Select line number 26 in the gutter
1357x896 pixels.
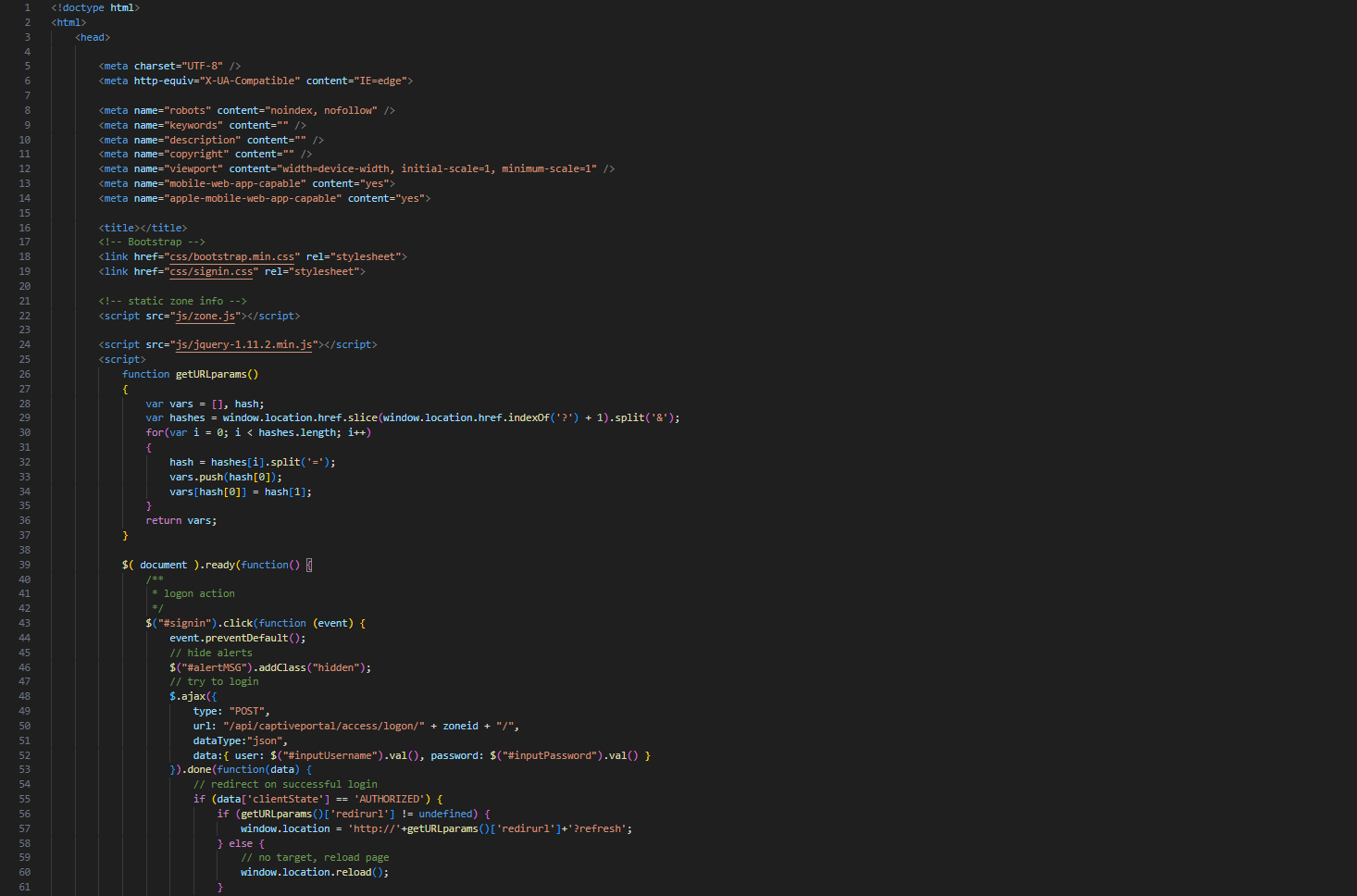(x=25, y=374)
